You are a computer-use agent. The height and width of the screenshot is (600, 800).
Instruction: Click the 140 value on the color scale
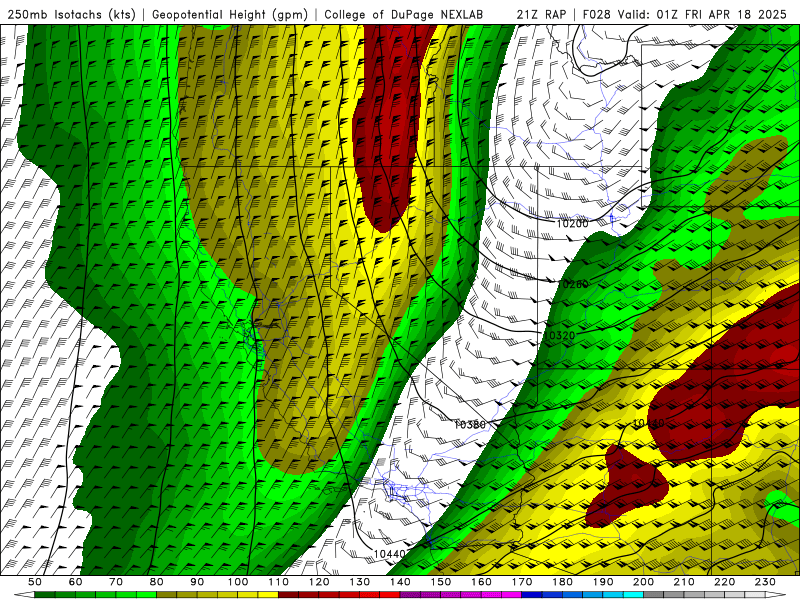(x=400, y=582)
